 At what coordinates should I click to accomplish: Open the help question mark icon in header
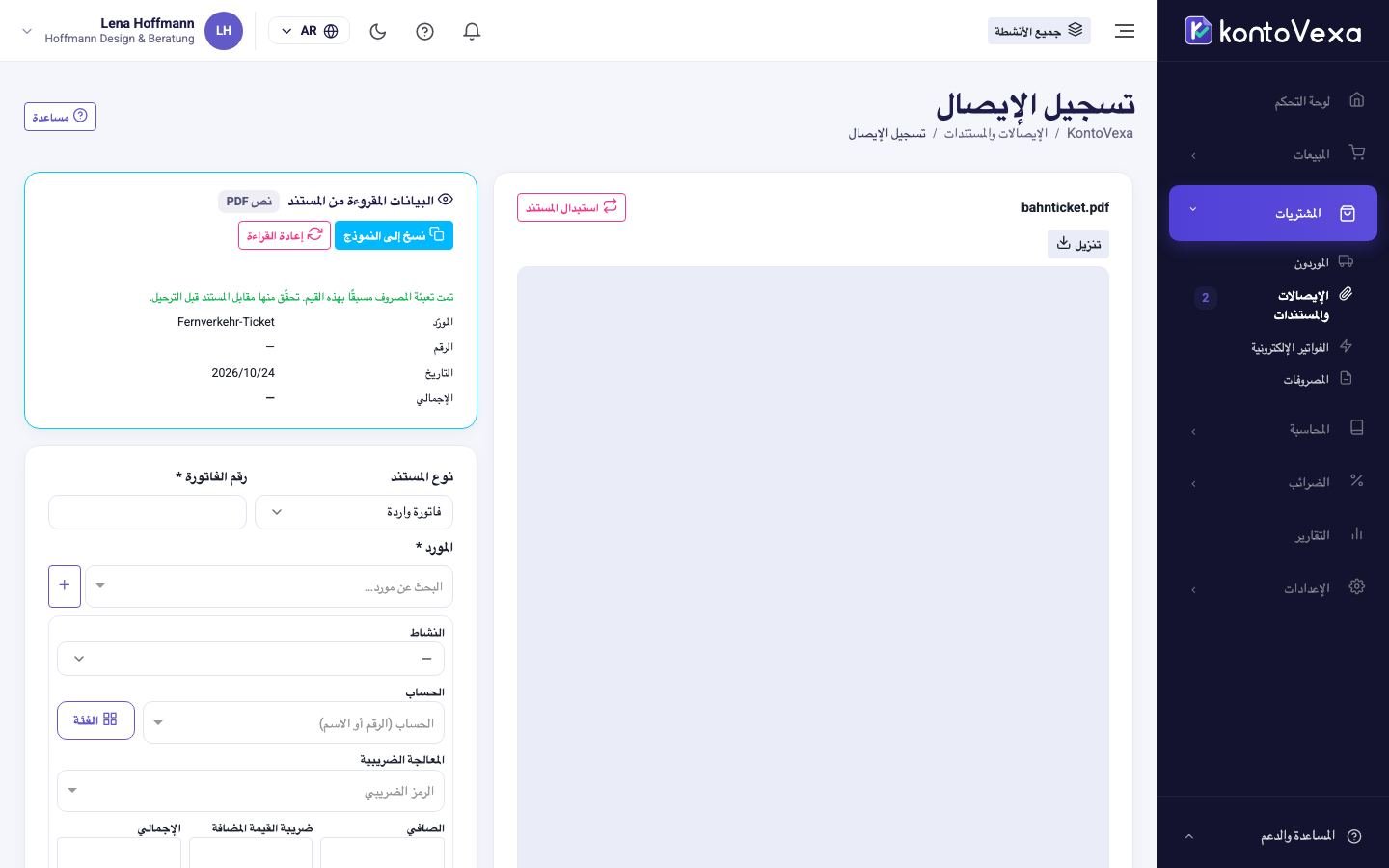point(424,31)
